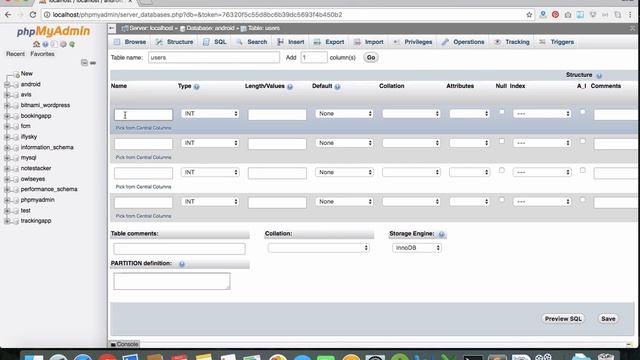Image resolution: width=640 pixels, height=360 pixels.
Task: Click the browser back arrow
Action: [x=8, y=15]
